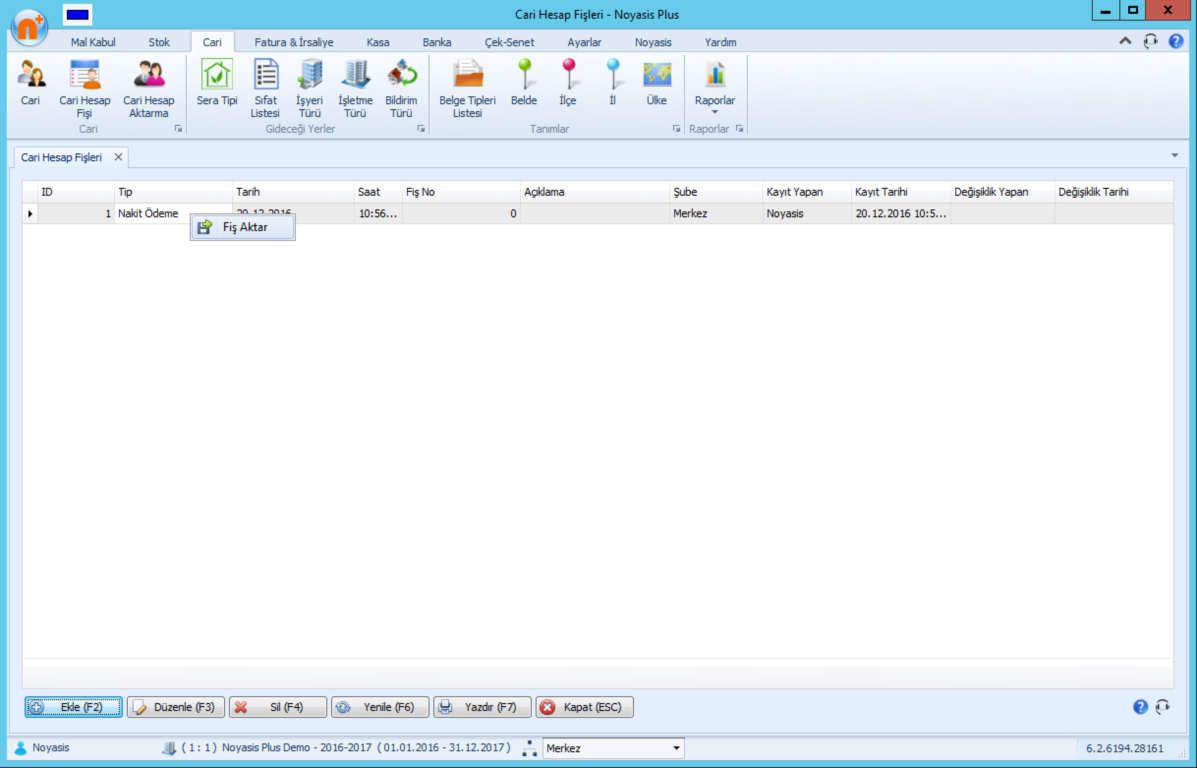The image size is (1197, 768).
Task: Switch to Banka ribbon tab
Action: pos(437,42)
